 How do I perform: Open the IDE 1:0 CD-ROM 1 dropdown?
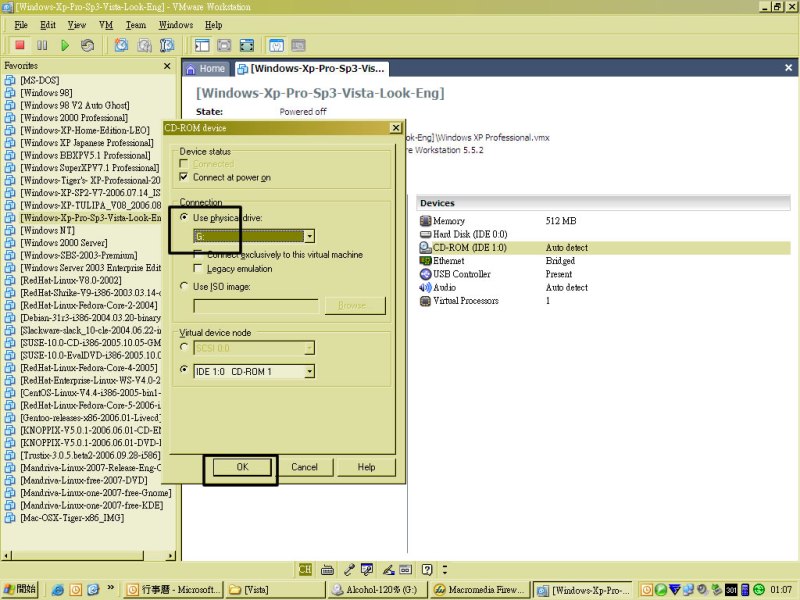click(x=309, y=371)
